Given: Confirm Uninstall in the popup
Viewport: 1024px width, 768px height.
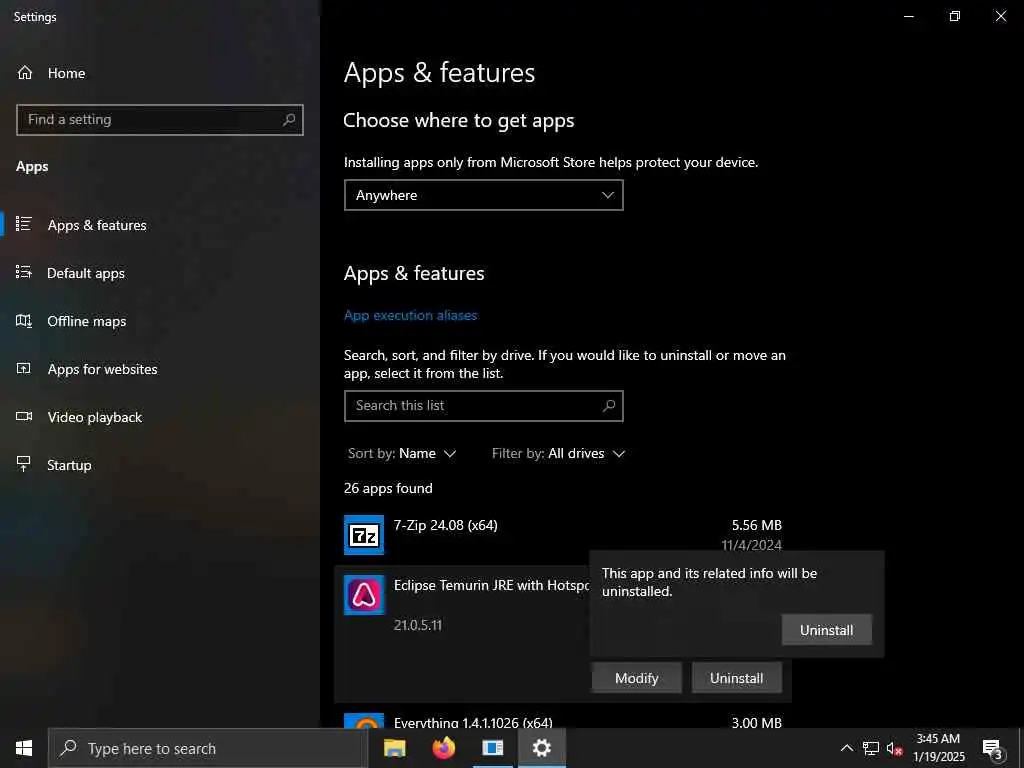Looking at the screenshot, I should pyautogui.click(x=826, y=630).
